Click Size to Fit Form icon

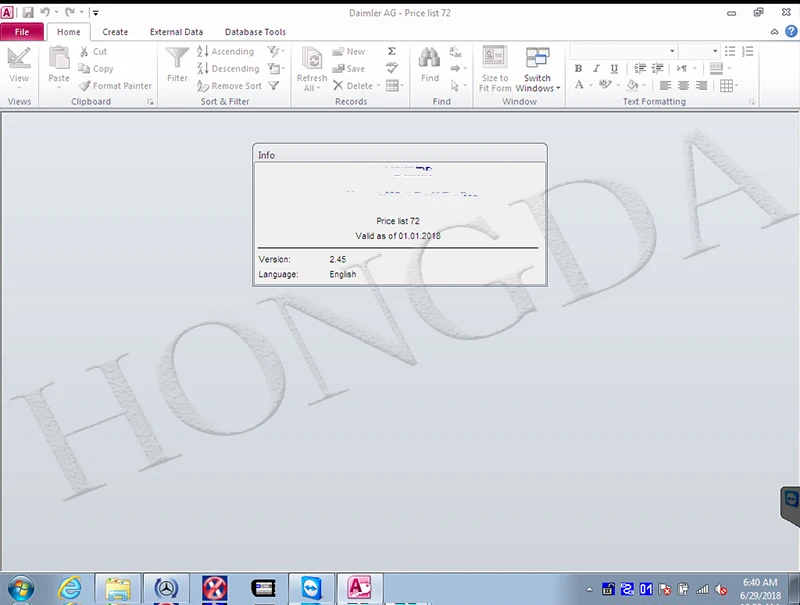tap(494, 57)
